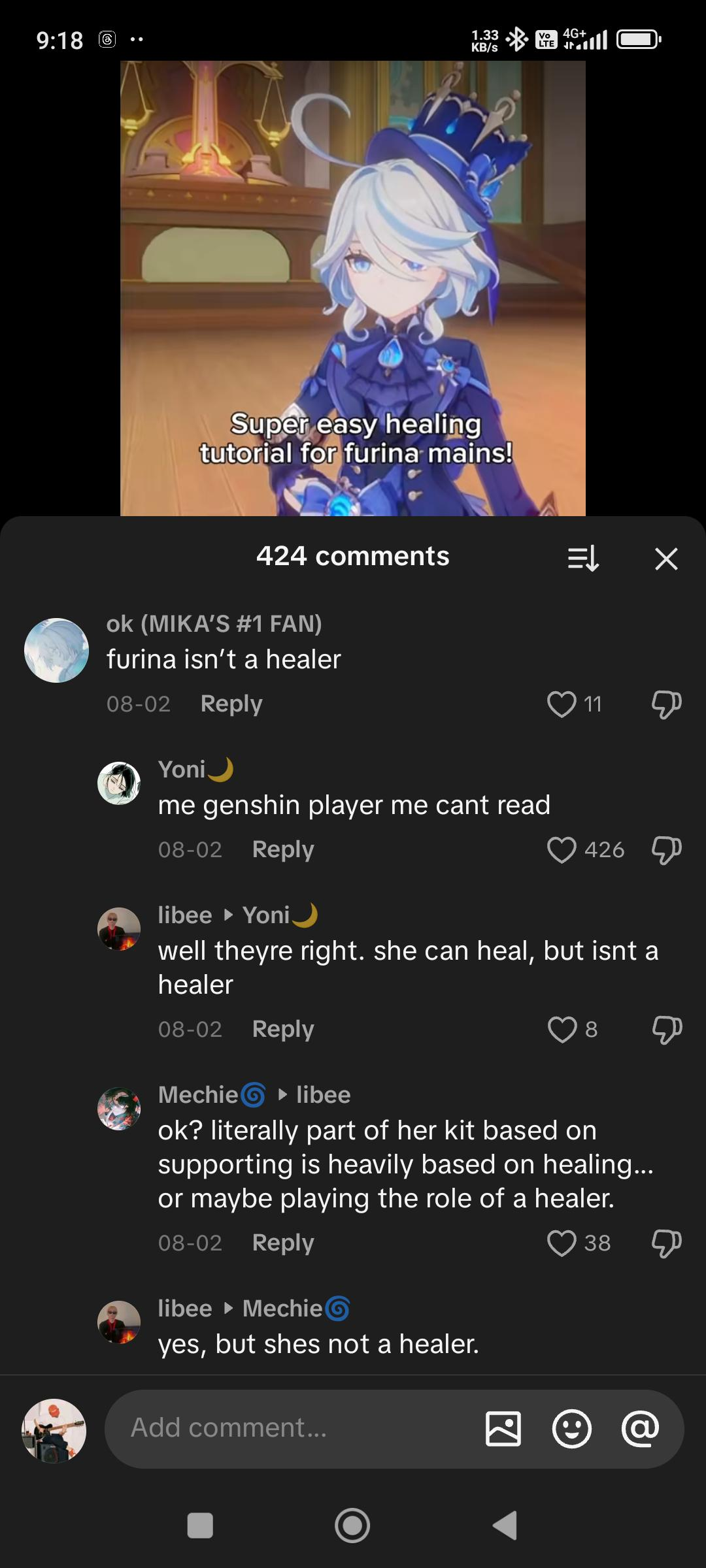This screenshot has height=1568, width=706.
Task: Close the comments panel
Action: [x=666, y=559]
